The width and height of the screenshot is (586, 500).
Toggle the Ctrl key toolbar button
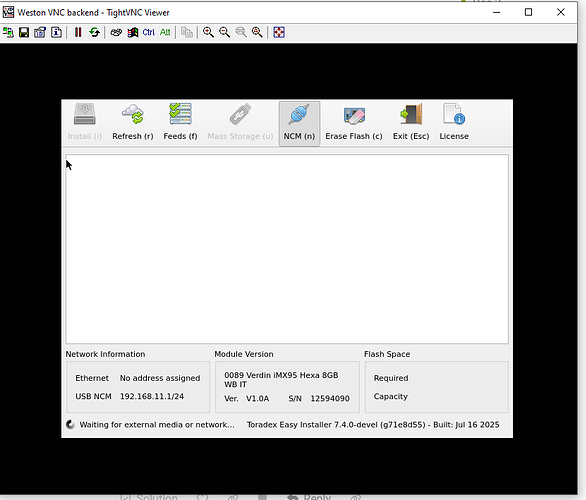(x=148, y=33)
